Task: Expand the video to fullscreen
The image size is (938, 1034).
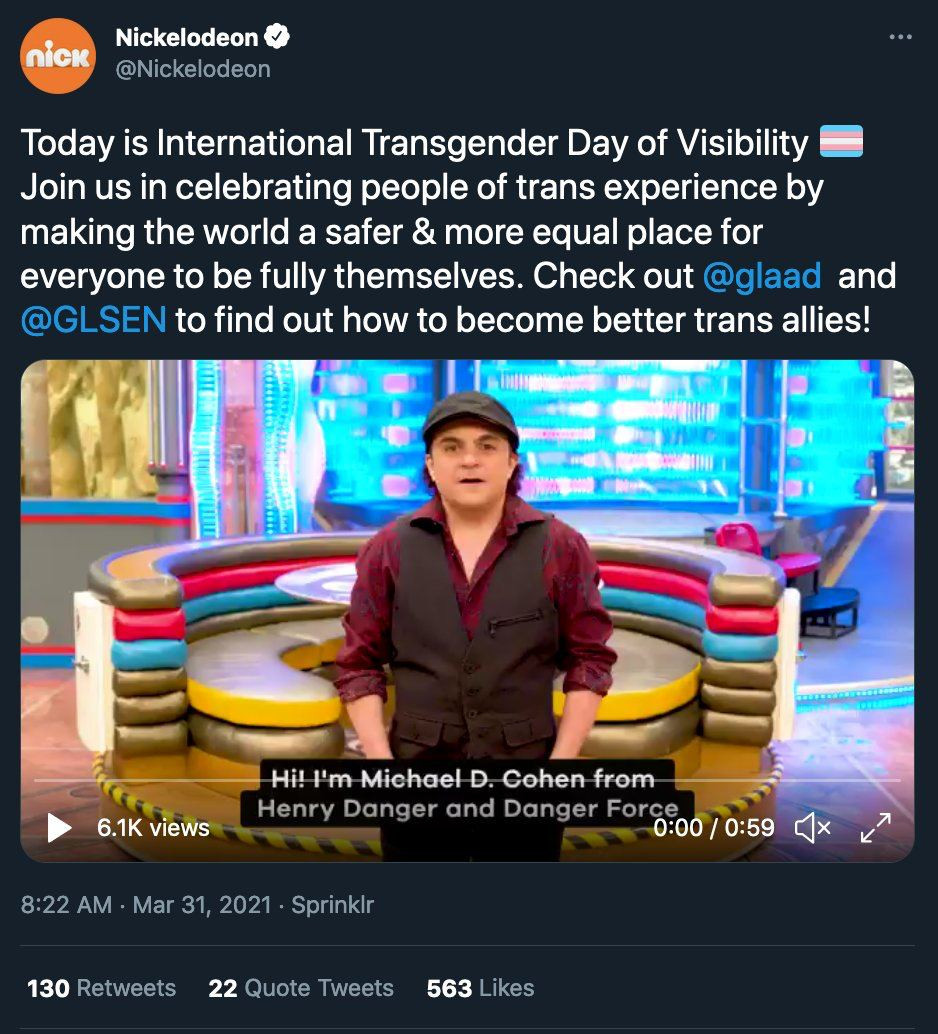Action: [876, 827]
